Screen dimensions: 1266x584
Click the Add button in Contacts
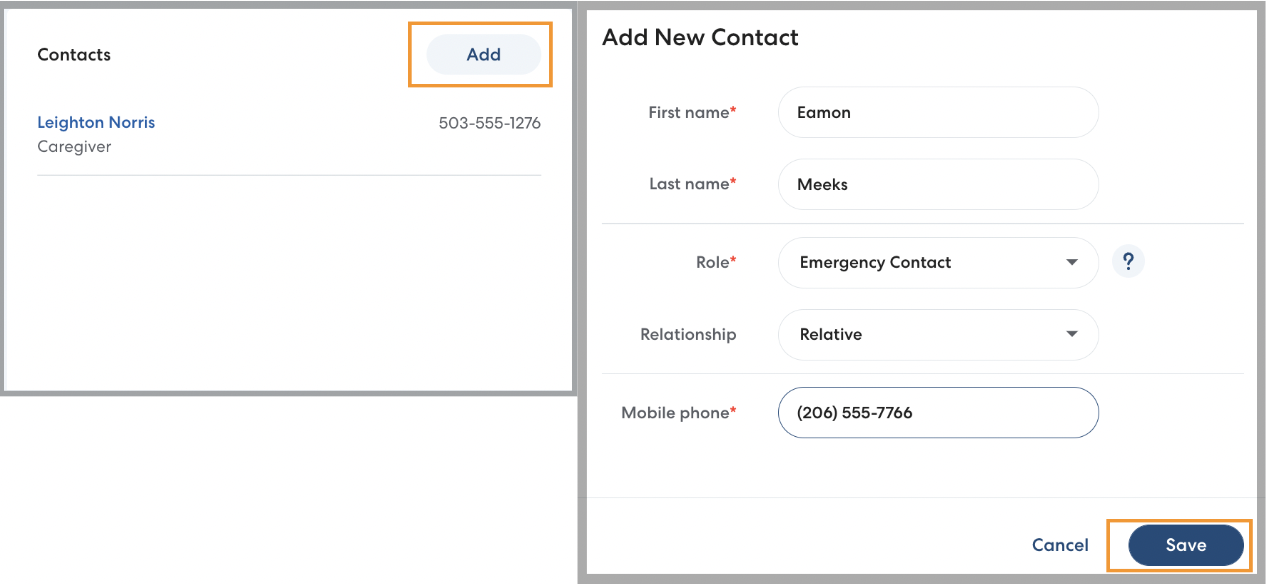[x=483, y=55]
